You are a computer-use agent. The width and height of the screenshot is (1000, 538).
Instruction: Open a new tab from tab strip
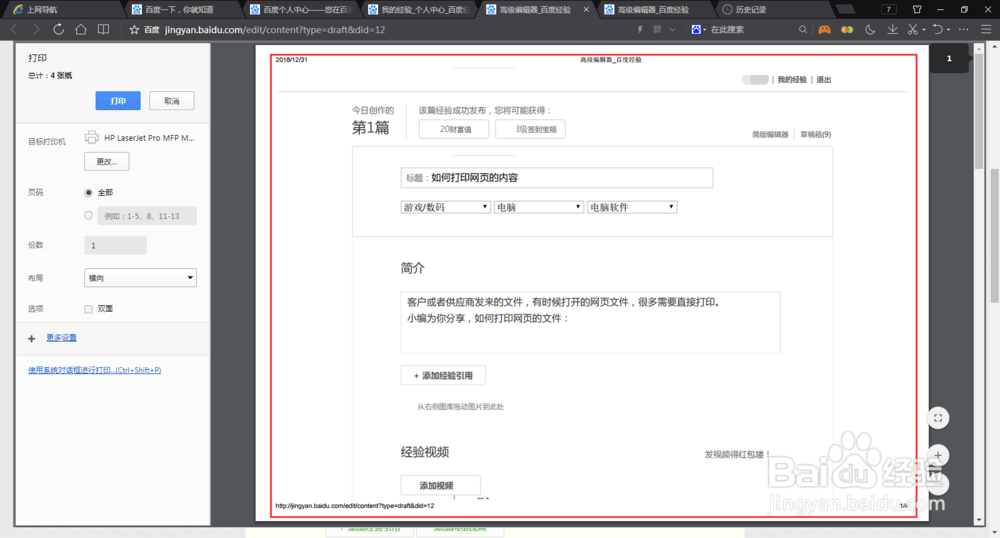[x=846, y=10]
